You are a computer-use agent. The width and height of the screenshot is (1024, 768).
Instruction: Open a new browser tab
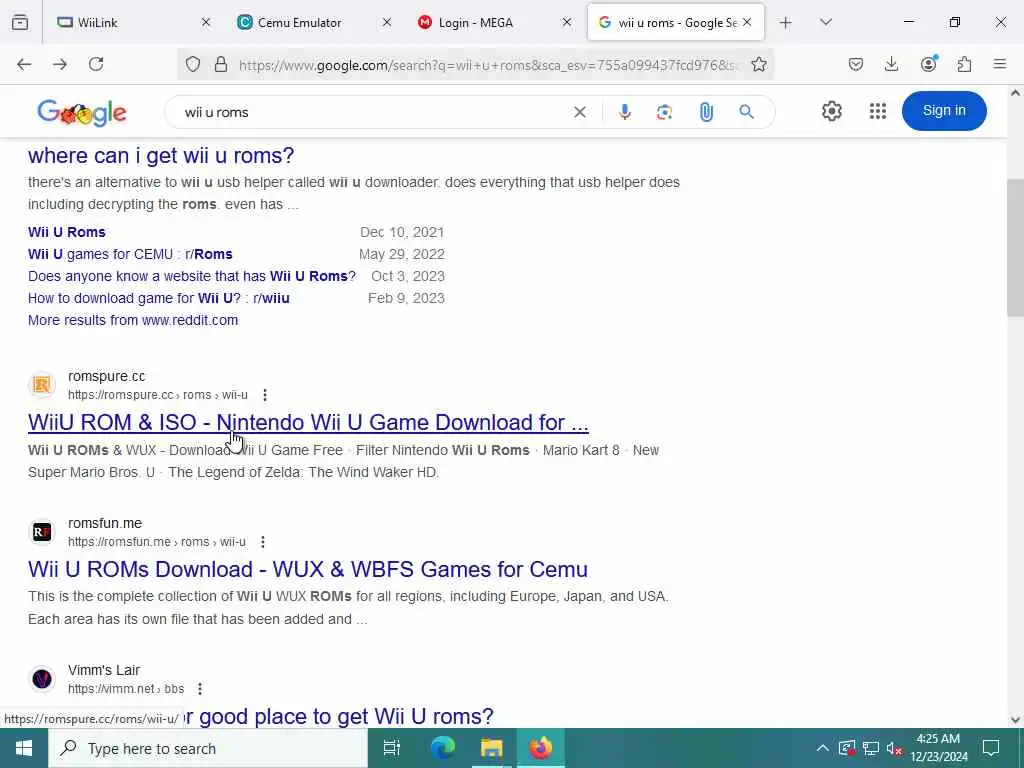click(x=786, y=23)
